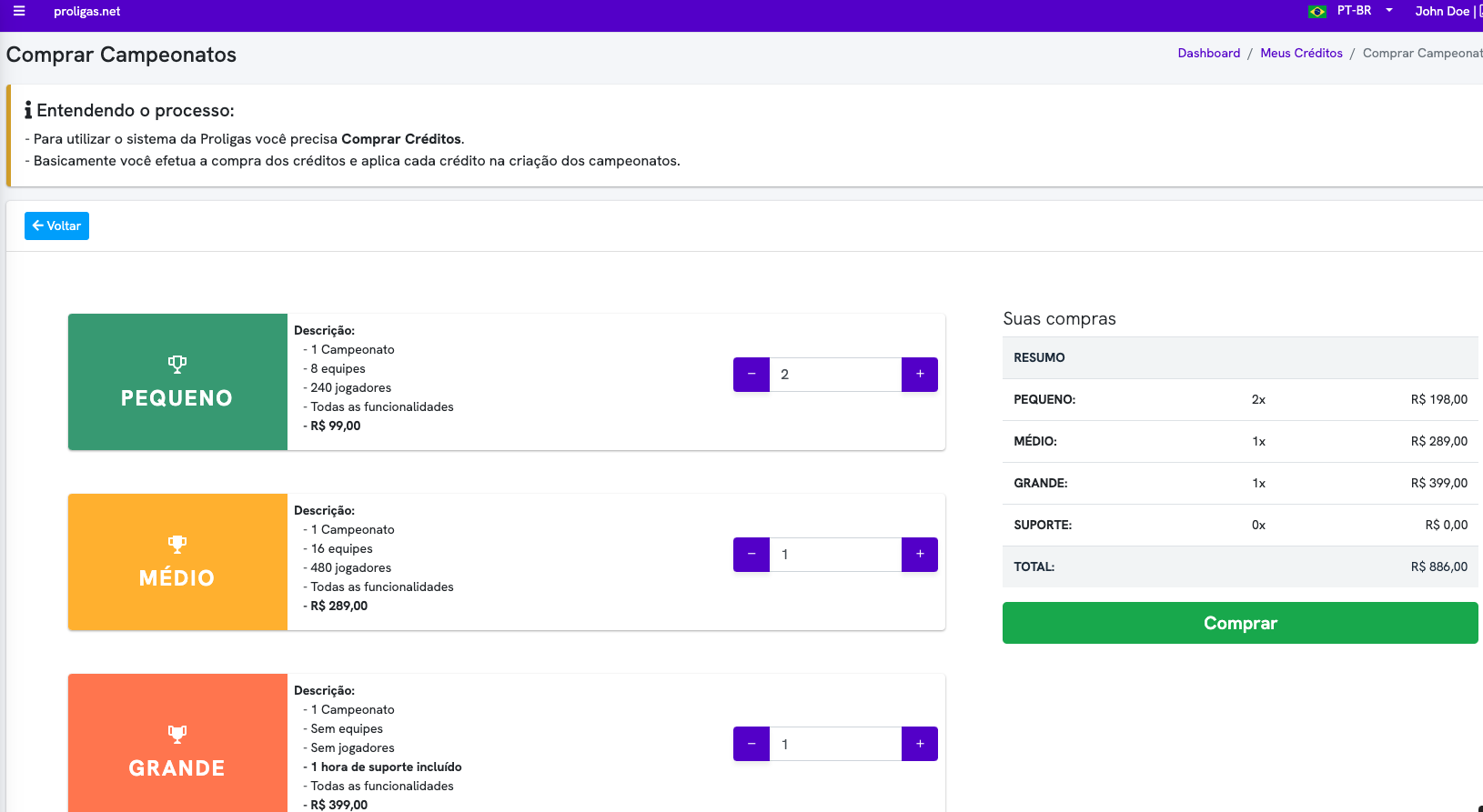Decrease PEQUENO quantity with minus button
This screenshot has width=1483, height=812.
[x=752, y=375]
